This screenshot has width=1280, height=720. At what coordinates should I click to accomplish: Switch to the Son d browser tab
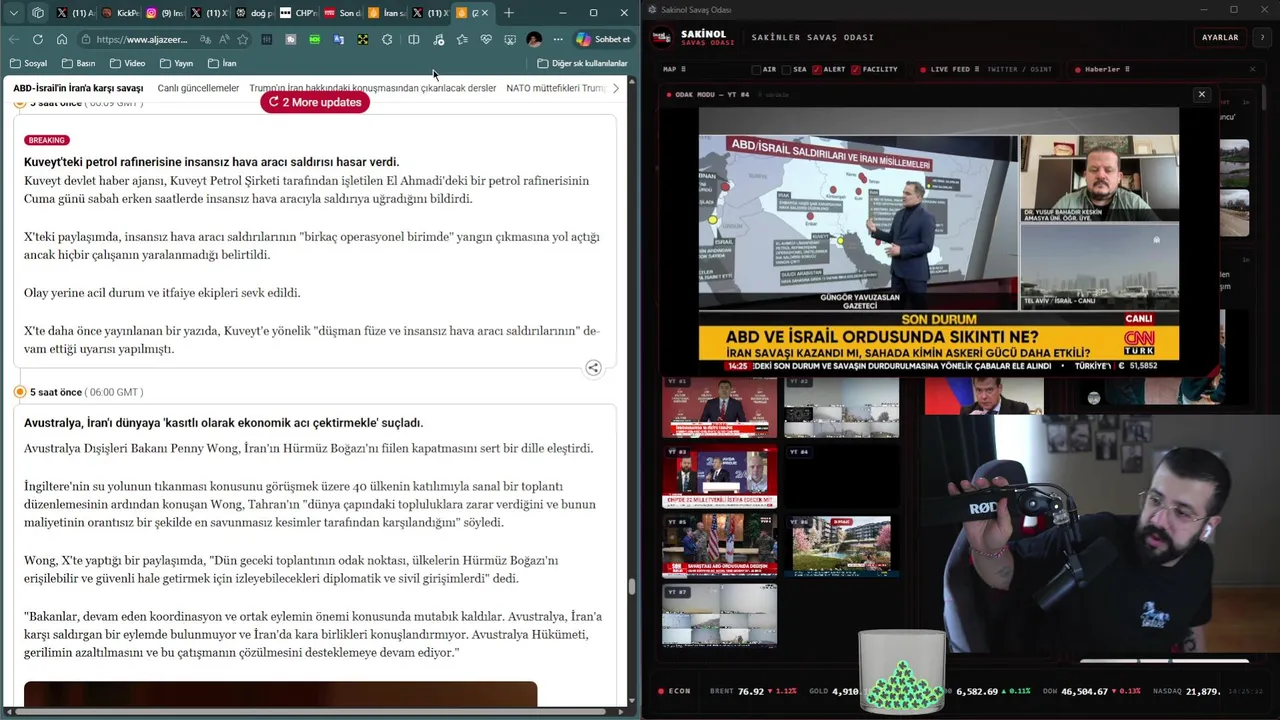pyautogui.click(x=343, y=13)
